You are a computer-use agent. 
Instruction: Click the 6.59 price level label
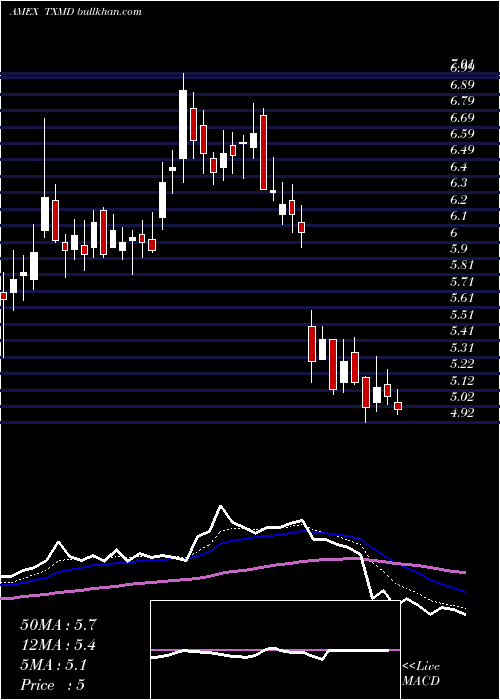click(462, 133)
